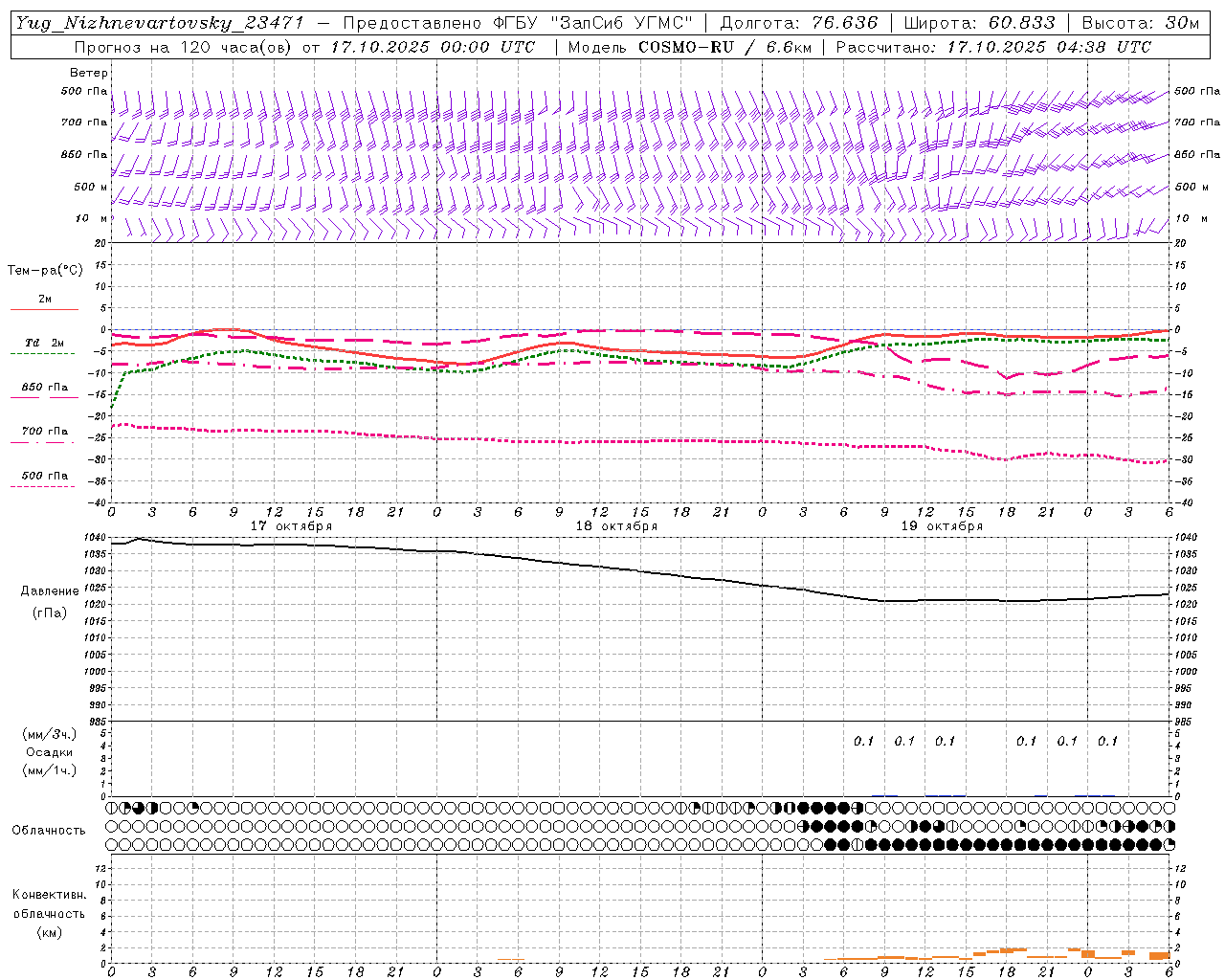This screenshot has height=980, width=1225.
Task: Click the Модель COSMO-RU / 6.6км label
Action: point(689,47)
